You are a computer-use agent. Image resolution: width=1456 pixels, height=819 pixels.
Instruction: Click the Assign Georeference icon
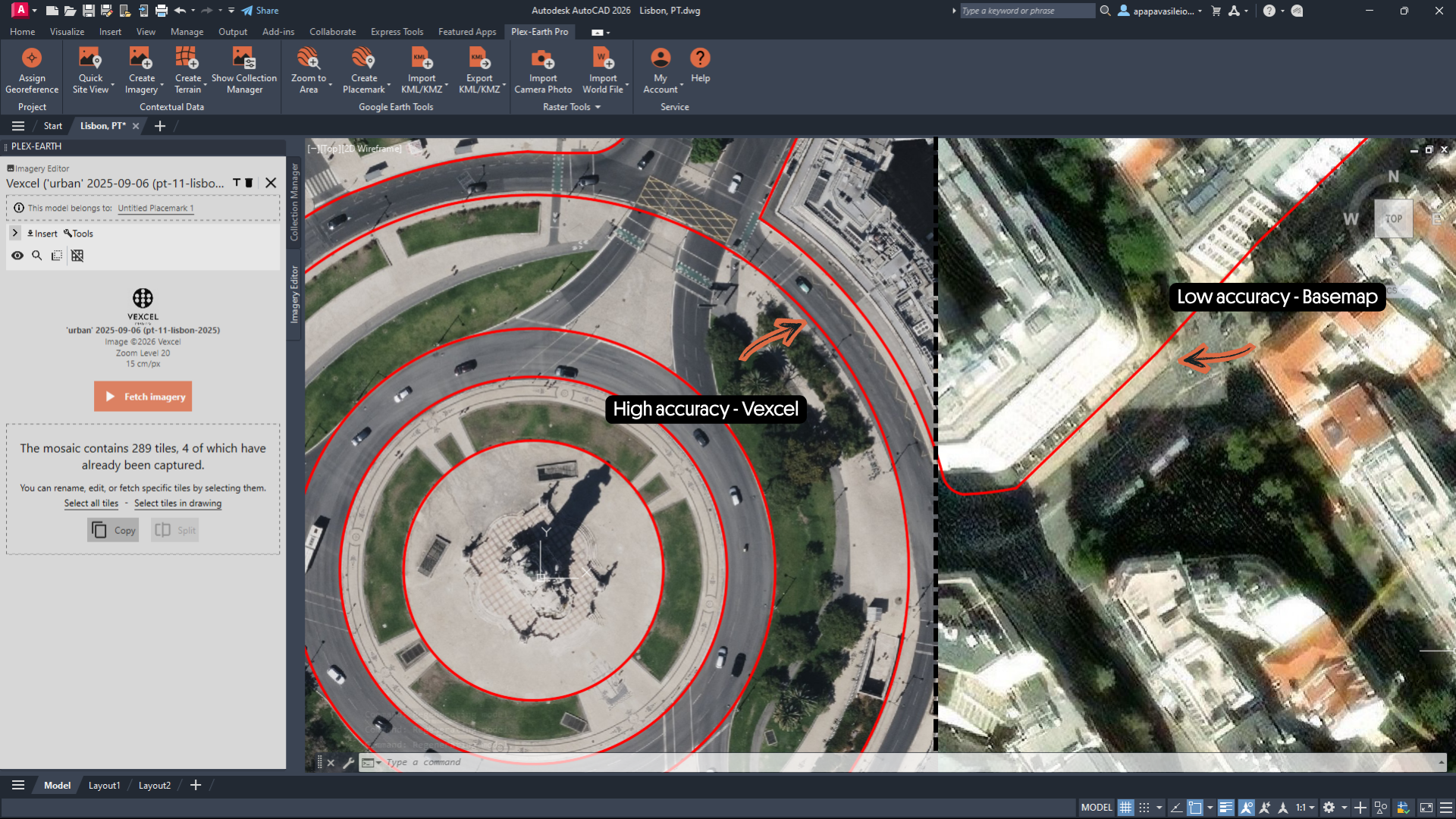pos(32,58)
